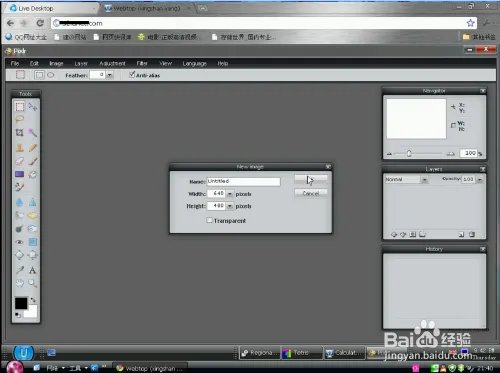
Task: Open the Filter menu
Action: [142, 63]
